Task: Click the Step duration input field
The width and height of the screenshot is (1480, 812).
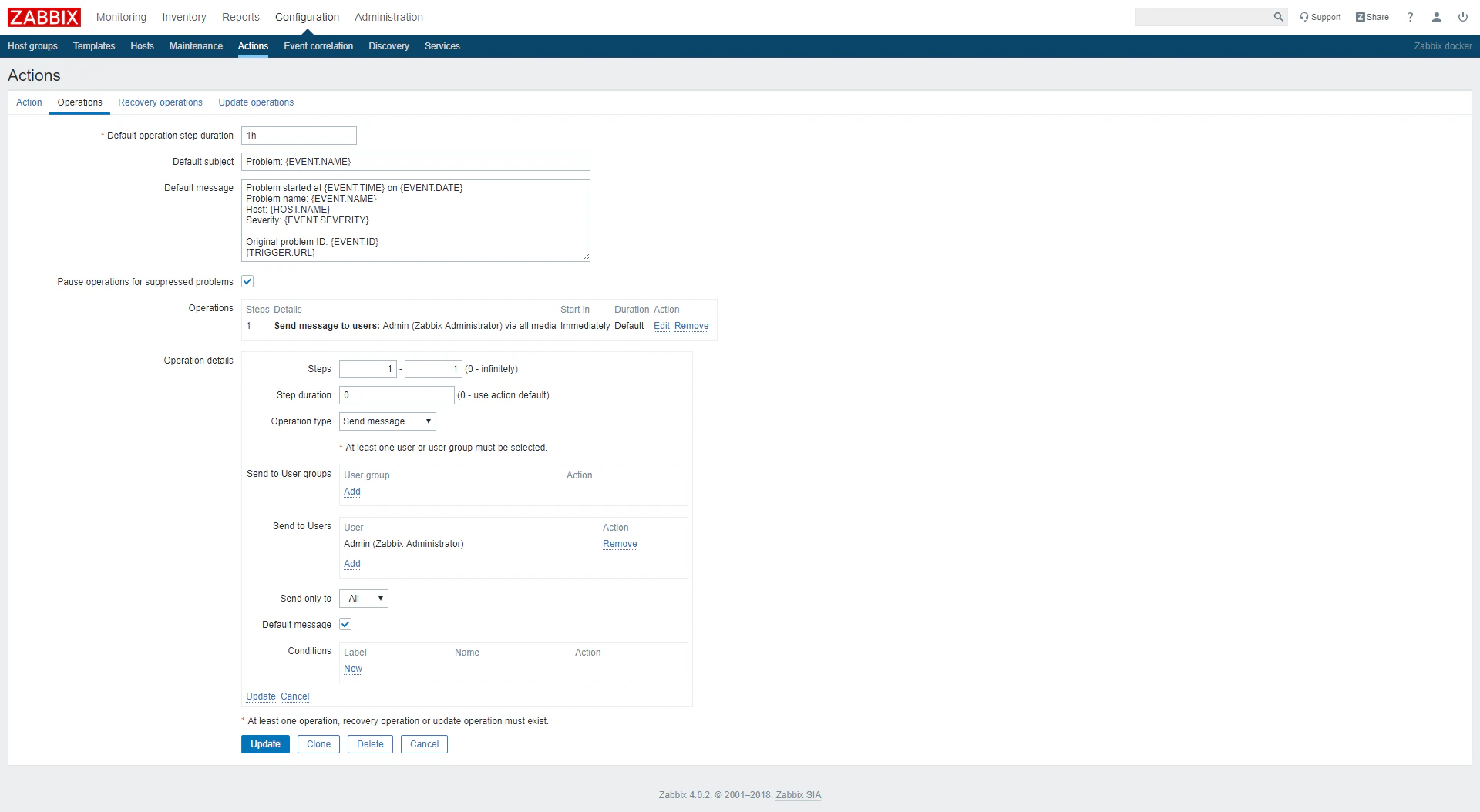Action: tap(397, 395)
